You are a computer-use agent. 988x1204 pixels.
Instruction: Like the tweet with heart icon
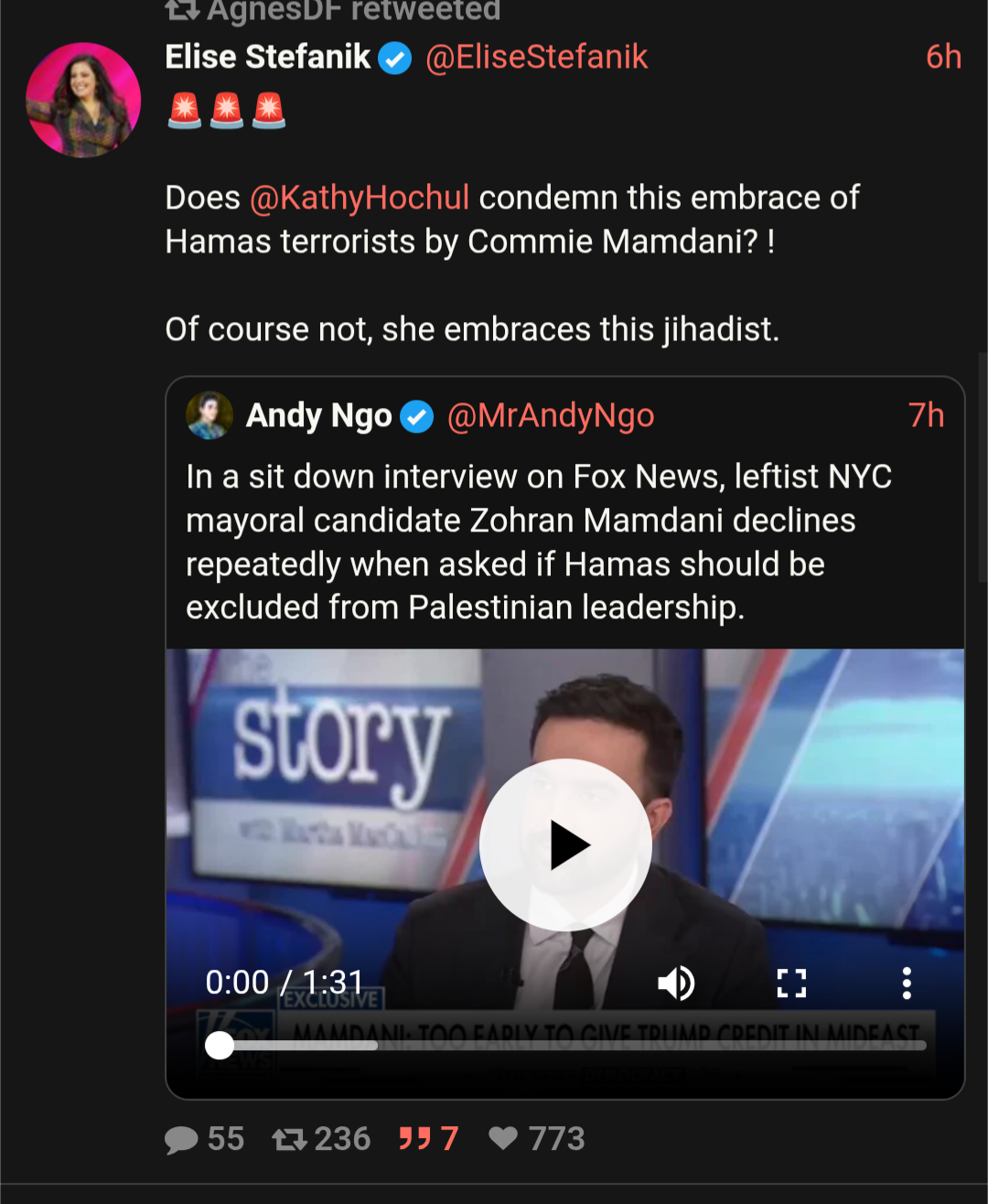[503, 1138]
